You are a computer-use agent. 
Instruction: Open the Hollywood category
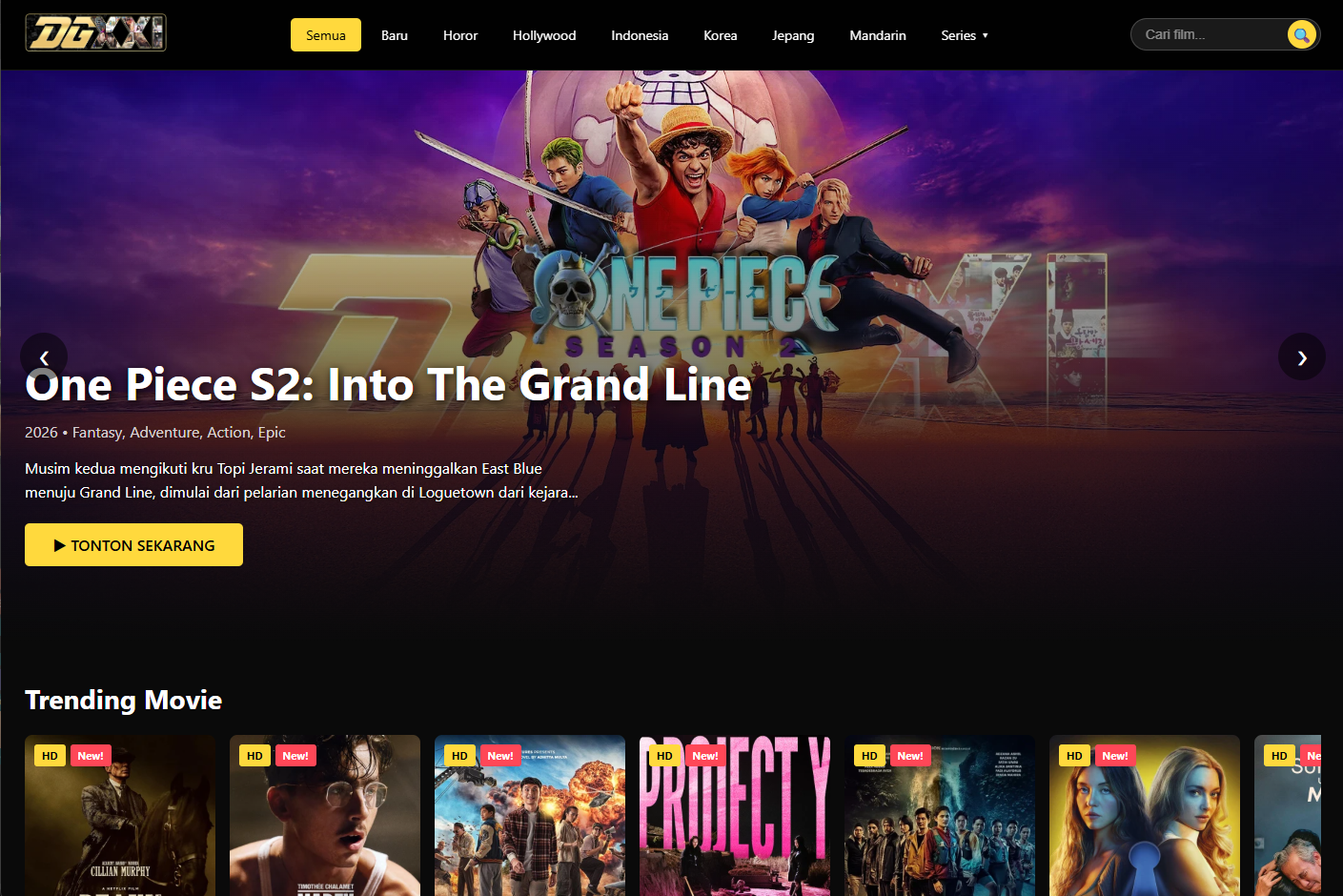[x=544, y=35]
